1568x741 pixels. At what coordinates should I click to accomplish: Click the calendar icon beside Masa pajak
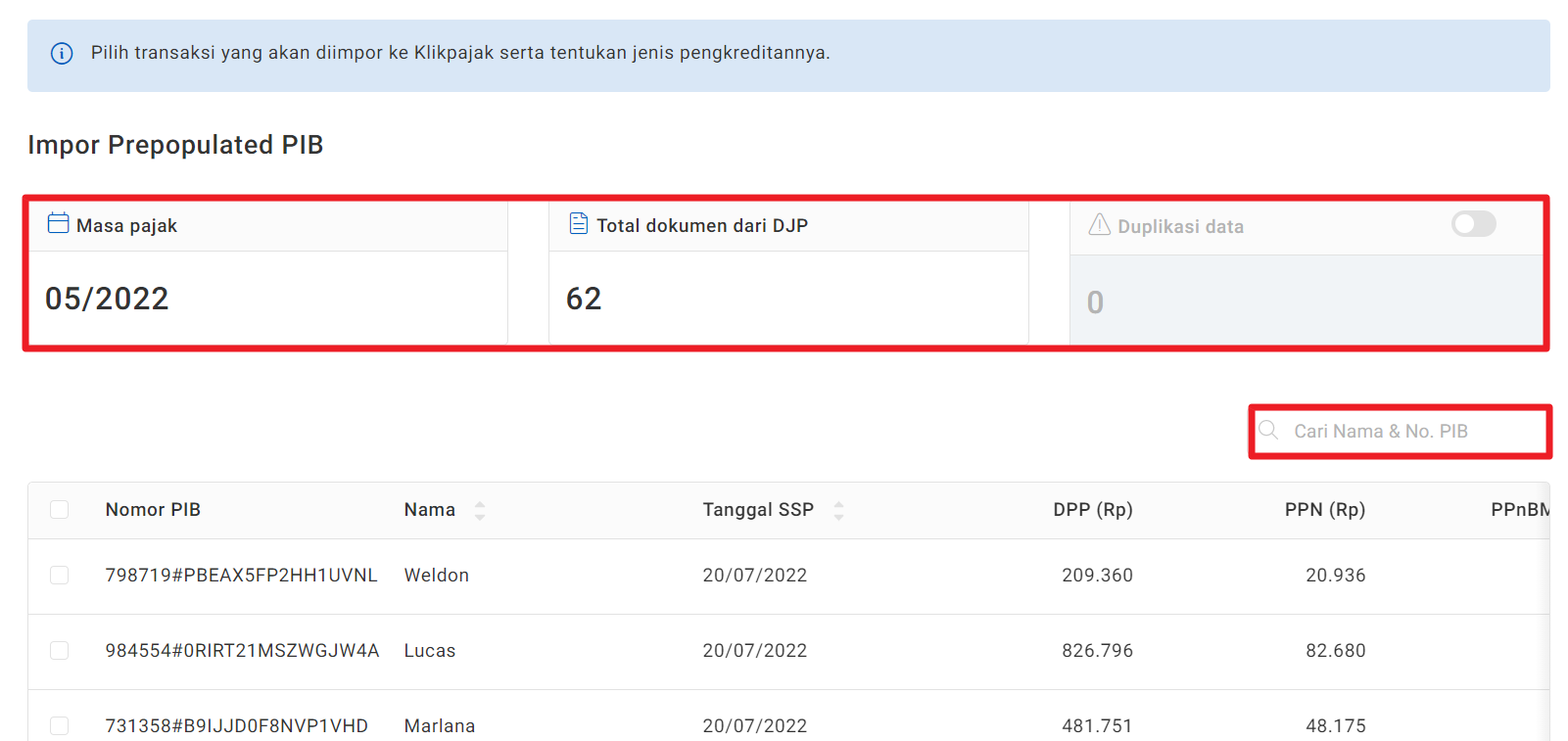[58, 224]
